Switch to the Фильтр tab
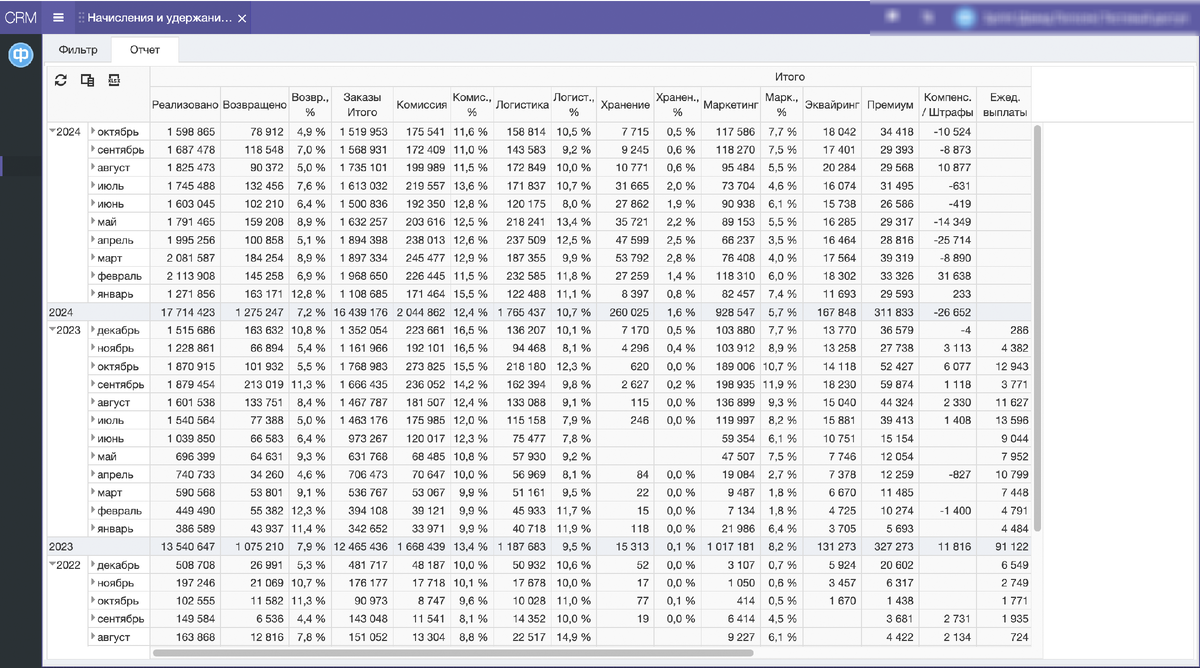The width and height of the screenshot is (1200, 668). tap(78, 49)
